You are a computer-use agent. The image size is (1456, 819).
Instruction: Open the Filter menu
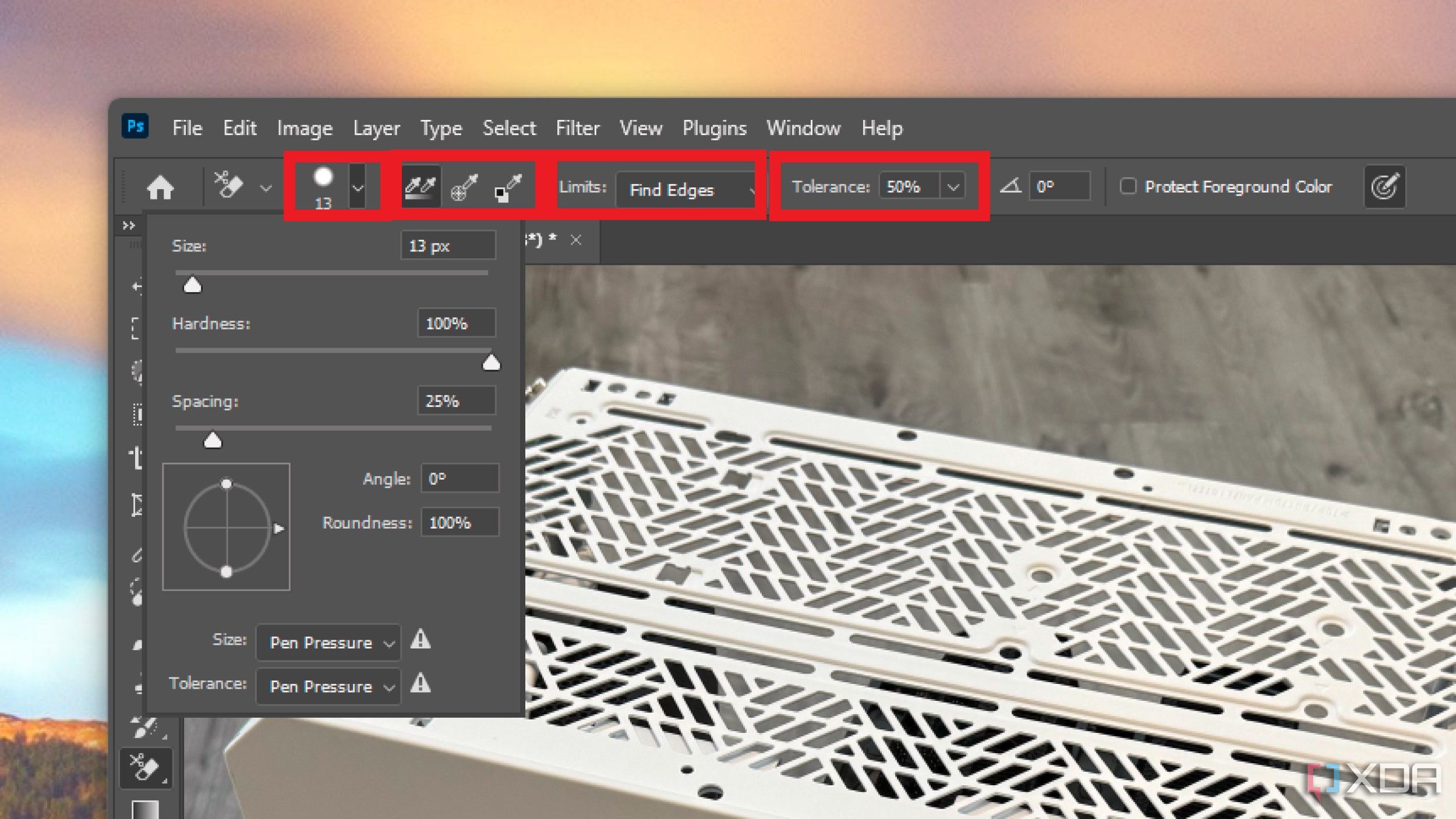tap(576, 127)
